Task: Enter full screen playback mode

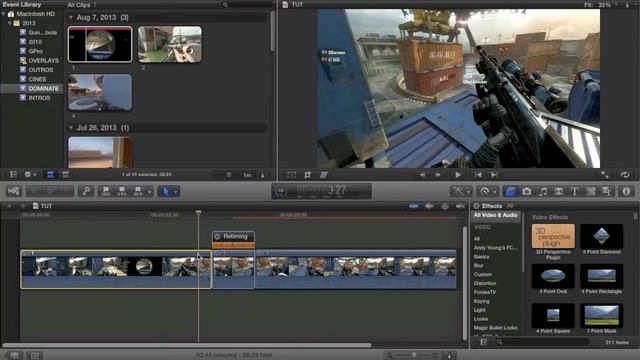Action: (605, 175)
